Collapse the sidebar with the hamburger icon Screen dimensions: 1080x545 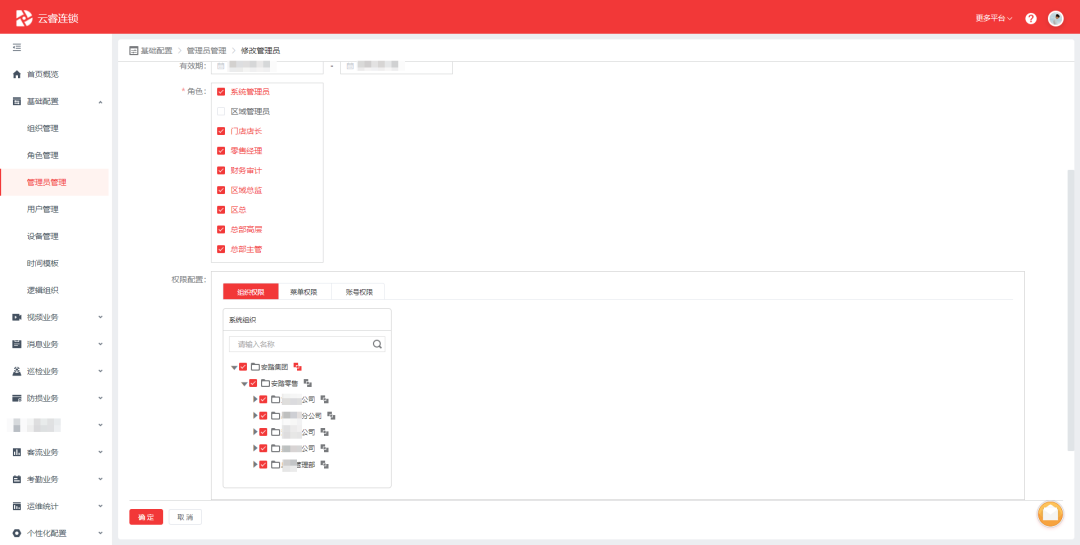(16, 48)
